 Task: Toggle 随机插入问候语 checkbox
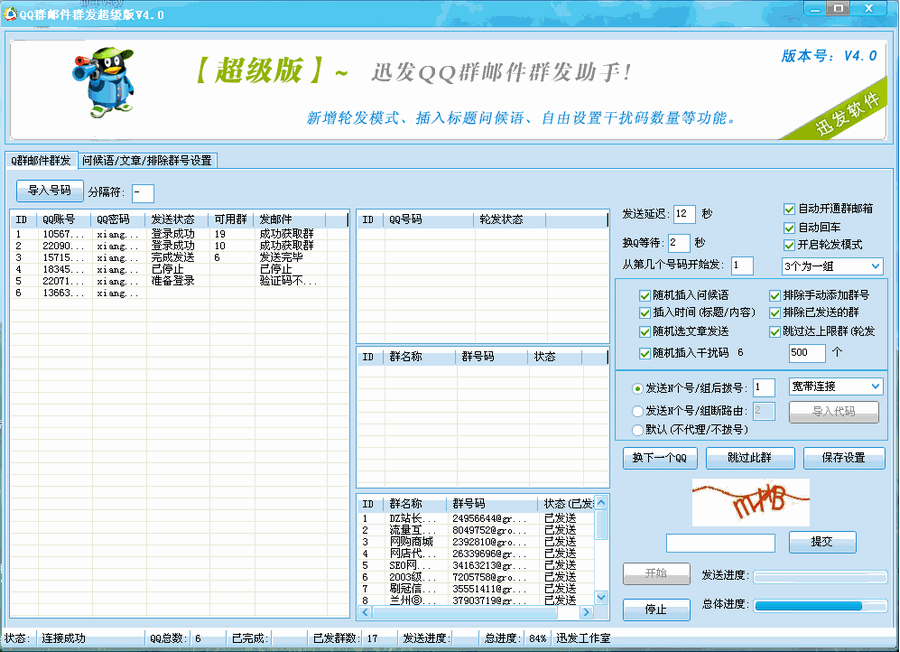(x=643, y=296)
